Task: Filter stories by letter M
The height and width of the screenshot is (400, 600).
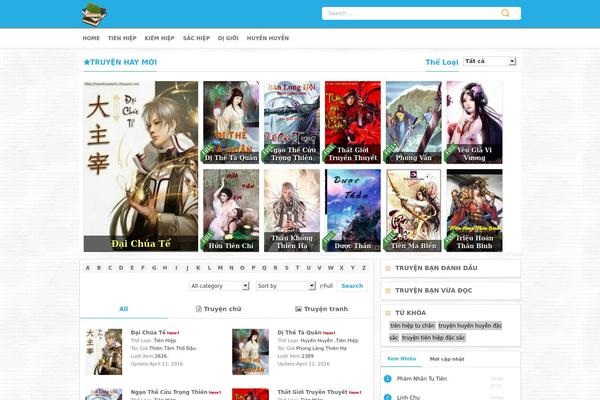Action: (220, 268)
